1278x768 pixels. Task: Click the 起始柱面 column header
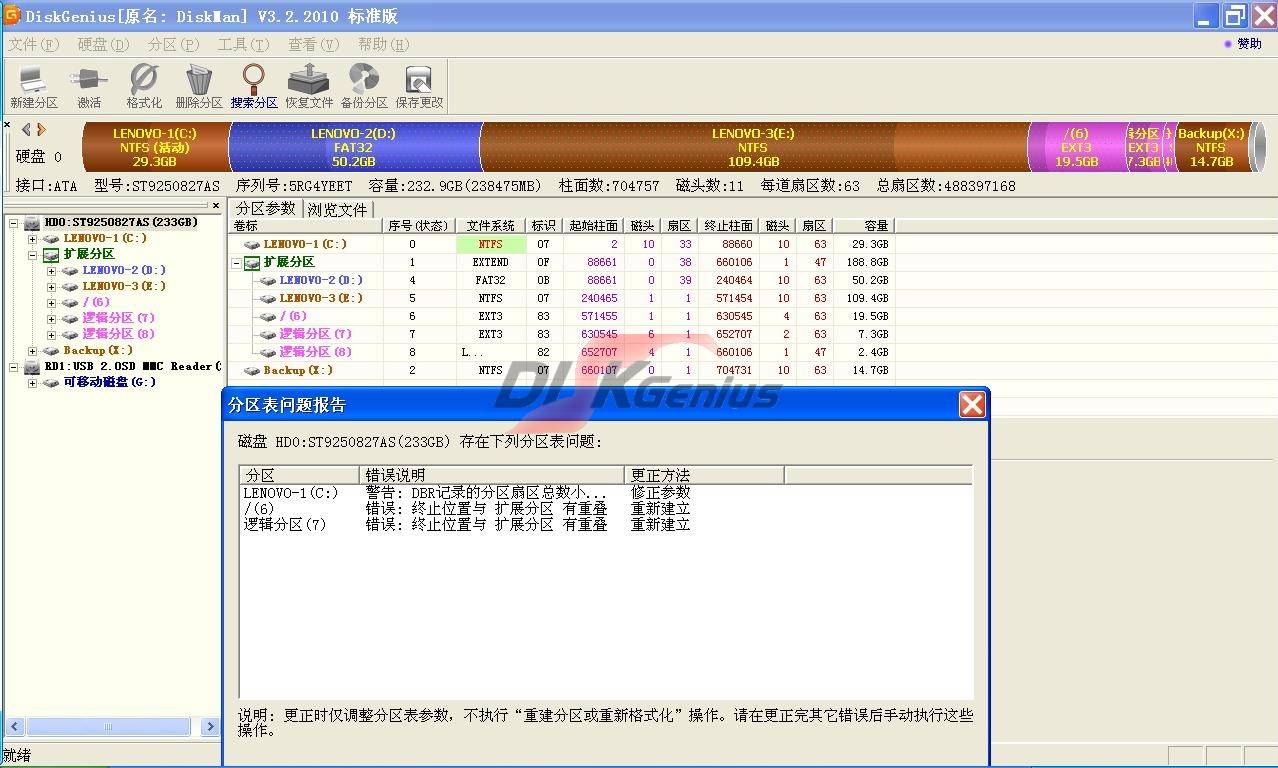(x=593, y=226)
